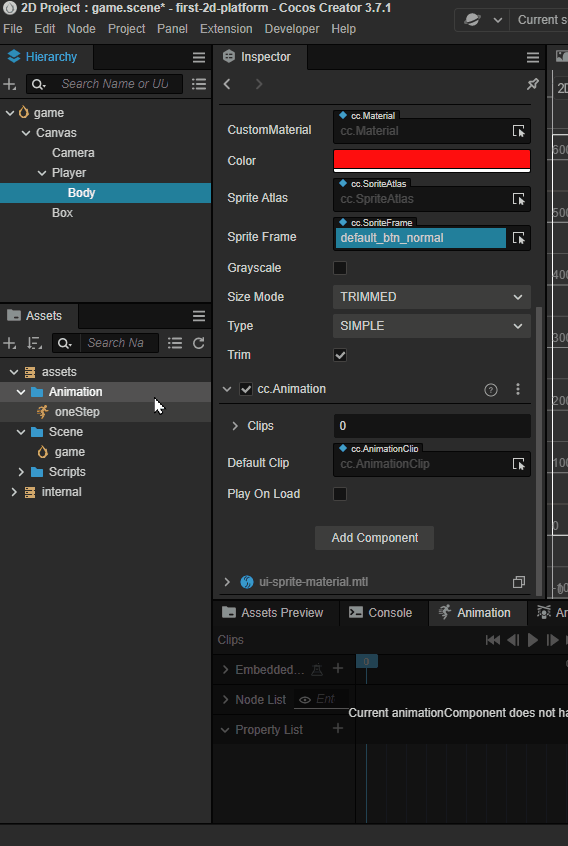The height and width of the screenshot is (846, 568).
Task: Open the Inspector panel hamburger menu
Action: (532, 58)
